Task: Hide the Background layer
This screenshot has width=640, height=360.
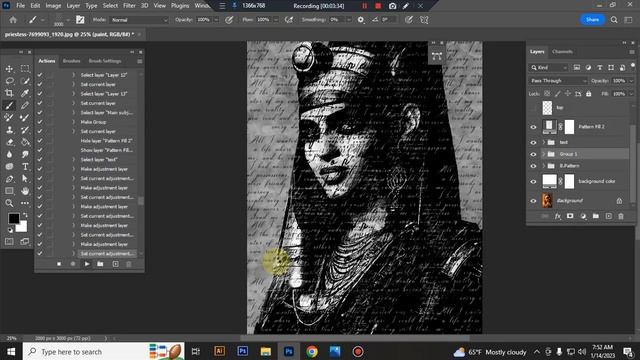Action: pyautogui.click(x=533, y=201)
